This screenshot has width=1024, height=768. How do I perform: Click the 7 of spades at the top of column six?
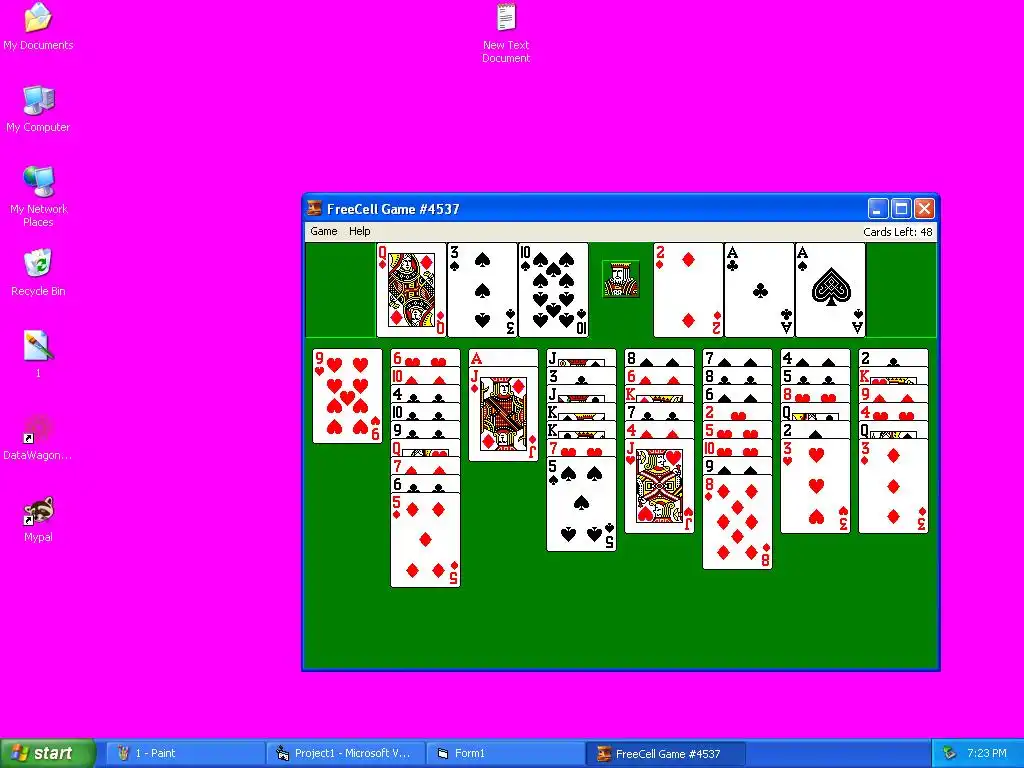tap(737, 359)
